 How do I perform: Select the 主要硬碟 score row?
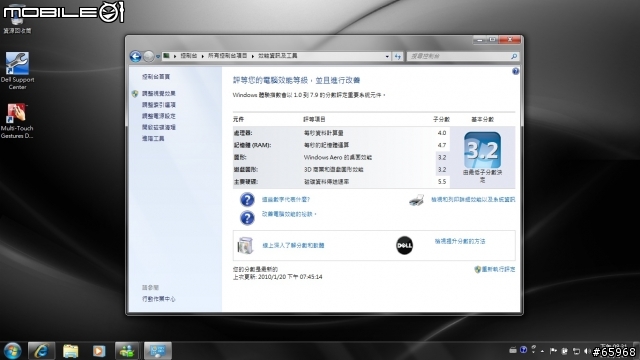341,182
